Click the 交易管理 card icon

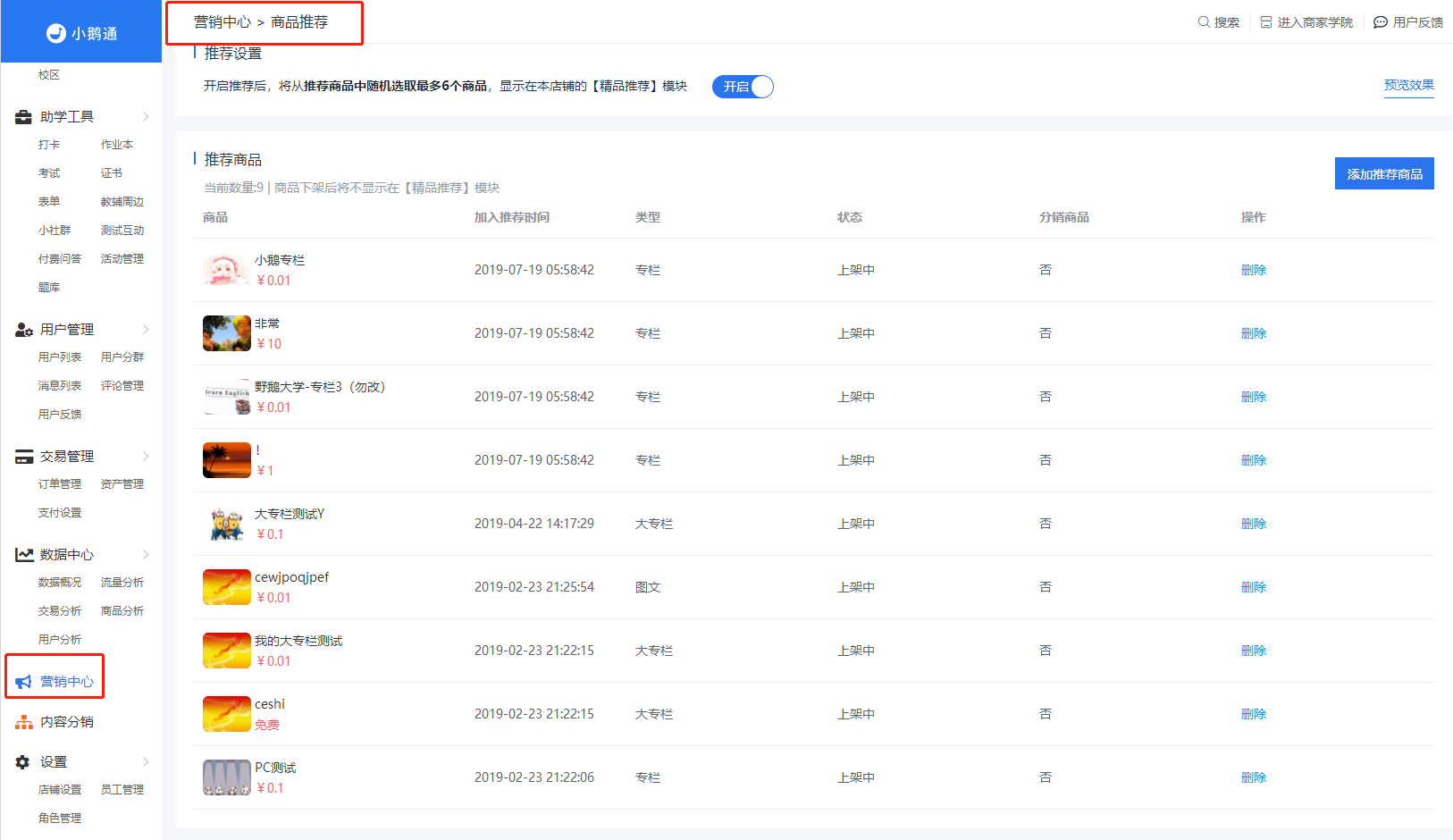[x=24, y=457]
